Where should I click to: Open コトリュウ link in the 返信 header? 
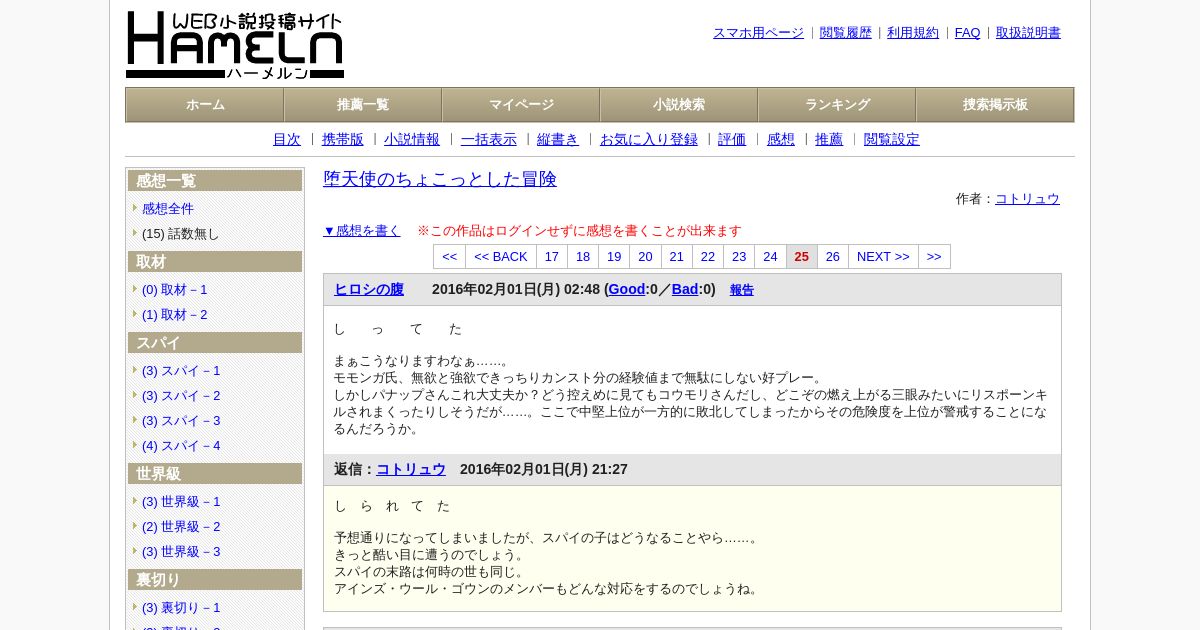411,470
